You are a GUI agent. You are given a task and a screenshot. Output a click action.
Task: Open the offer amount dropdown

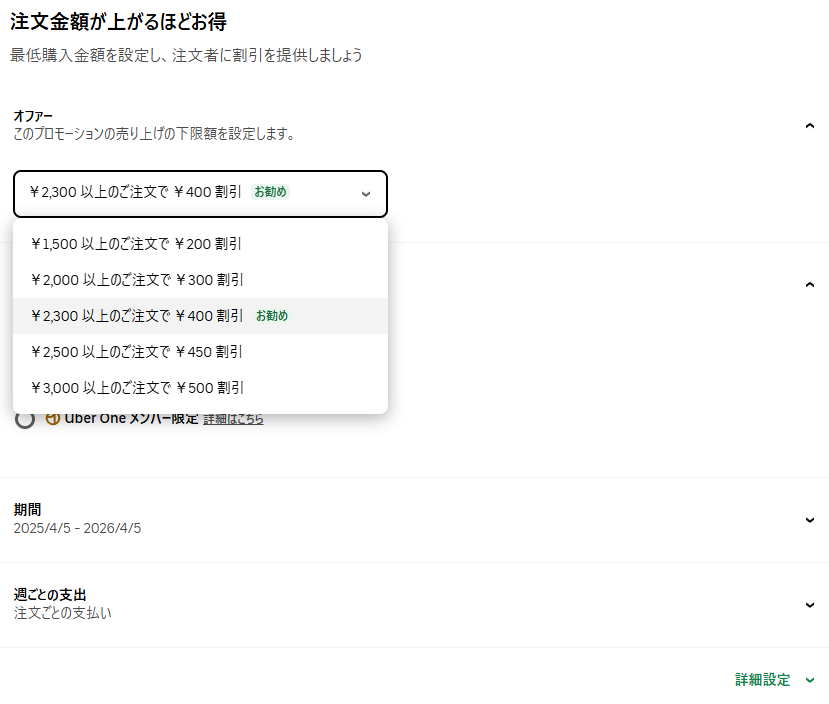click(x=200, y=193)
